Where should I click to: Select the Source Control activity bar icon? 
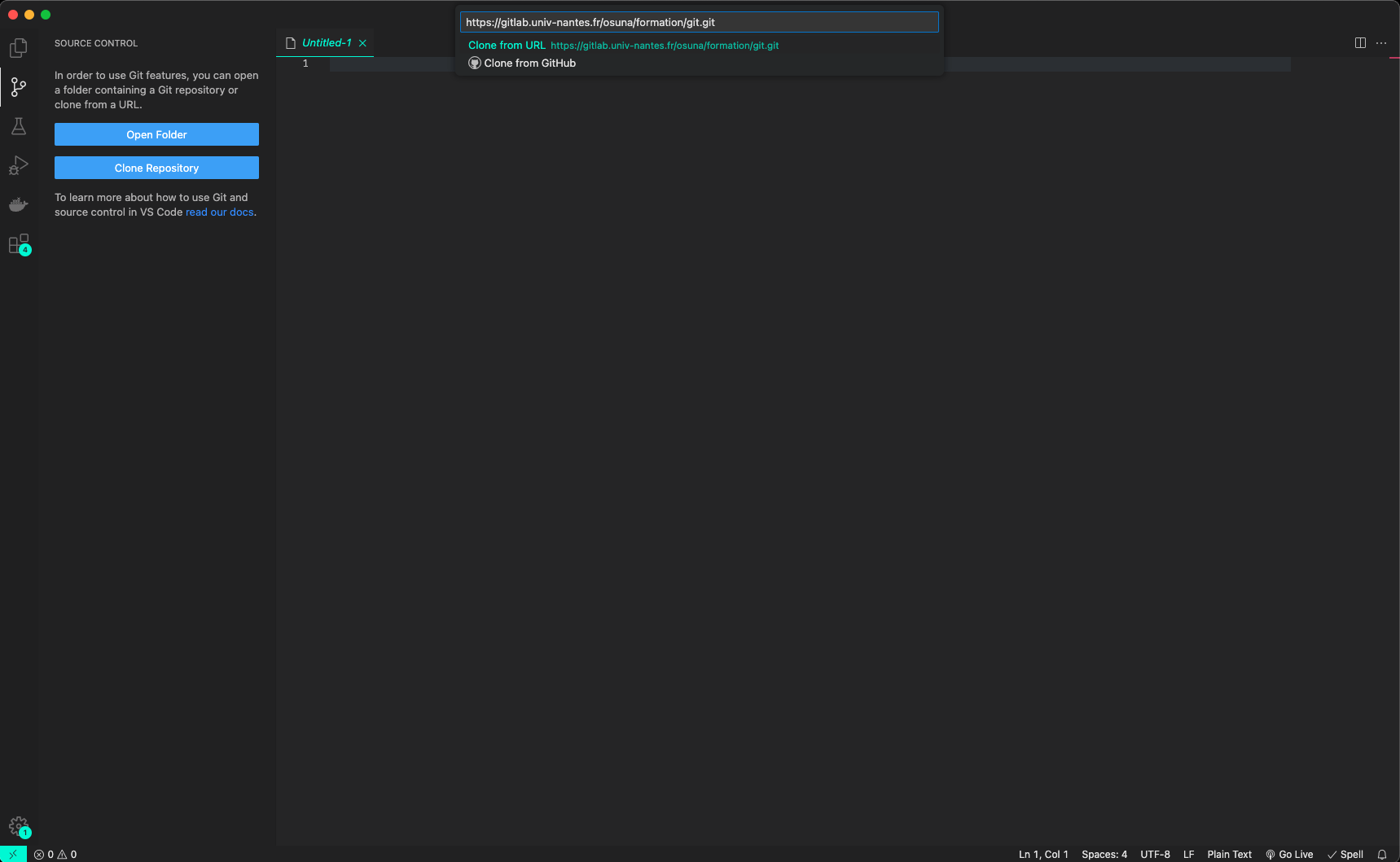coord(18,87)
